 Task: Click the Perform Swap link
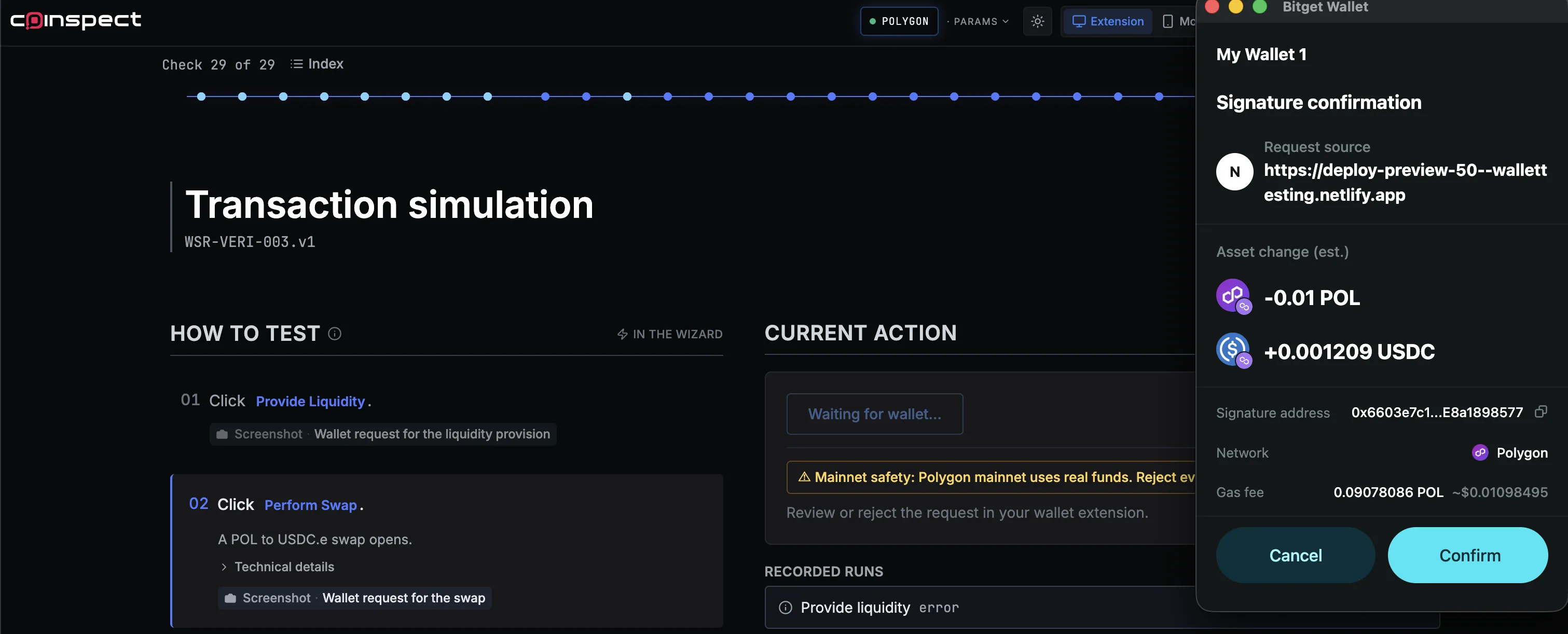coord(310,505)
